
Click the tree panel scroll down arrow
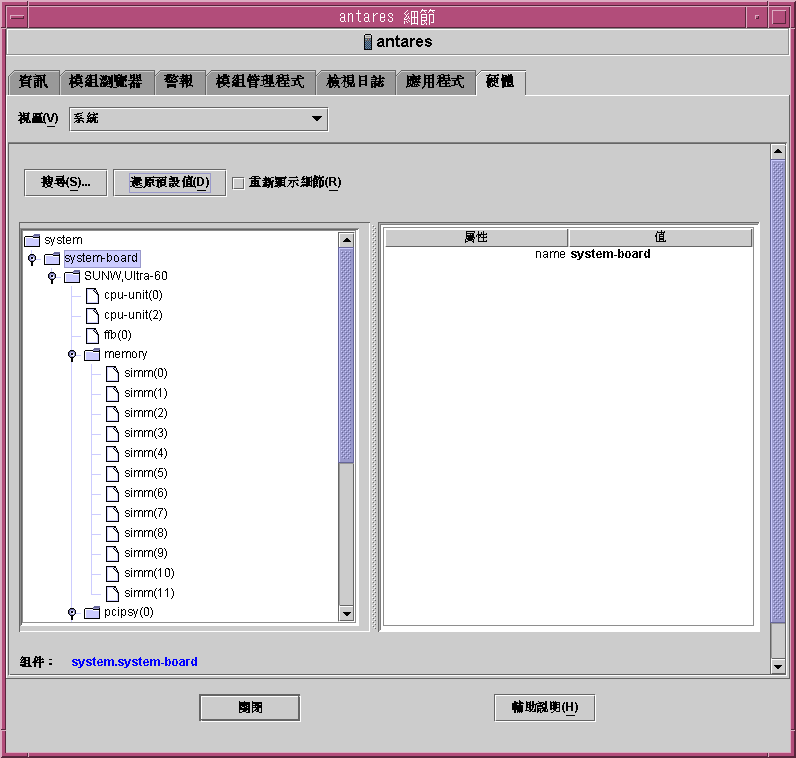click(346, 614)
